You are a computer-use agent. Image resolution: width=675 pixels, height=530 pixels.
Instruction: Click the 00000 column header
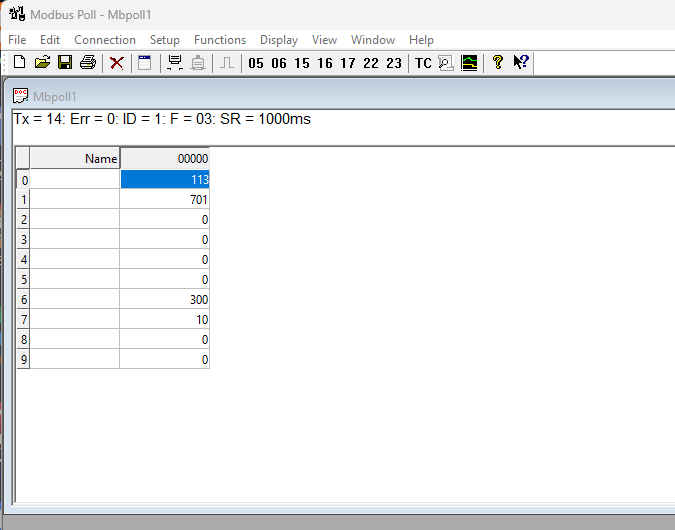(x=165, y=158)
